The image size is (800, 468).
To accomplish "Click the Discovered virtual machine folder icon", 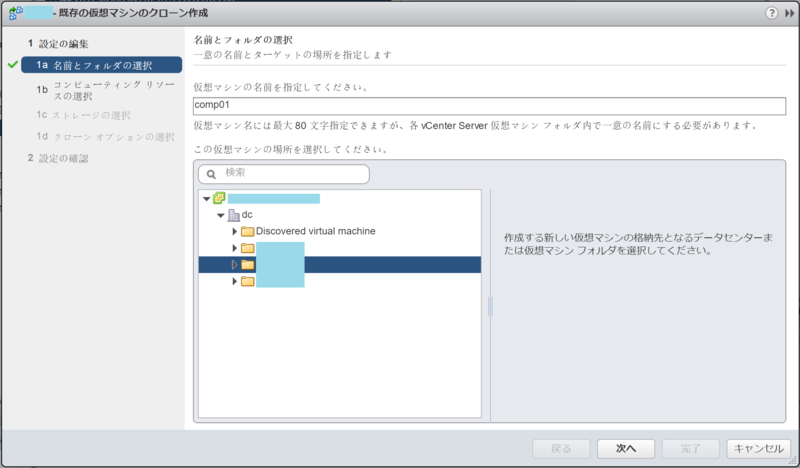I will [247, 232].
